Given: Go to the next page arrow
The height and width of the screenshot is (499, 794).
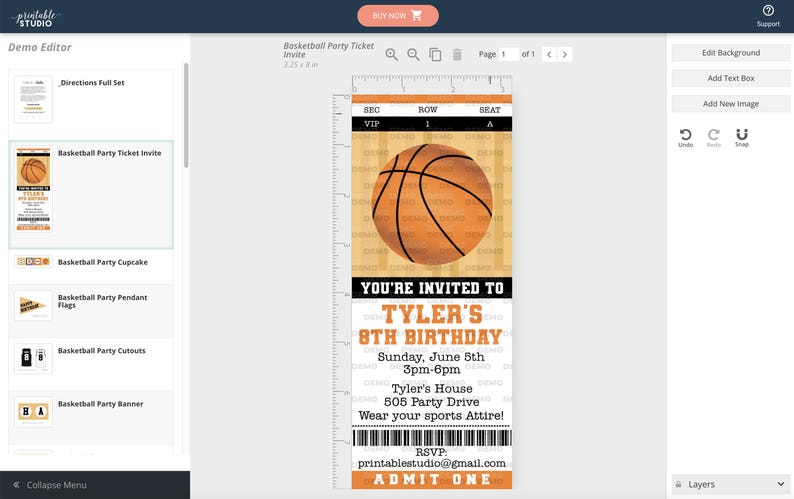Looking at the screenshot, I should point(565,54).
